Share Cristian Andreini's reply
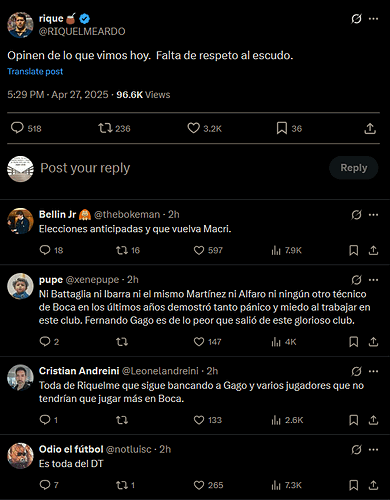The height and width of the screenshot is (500, 390). pos(373,420)
